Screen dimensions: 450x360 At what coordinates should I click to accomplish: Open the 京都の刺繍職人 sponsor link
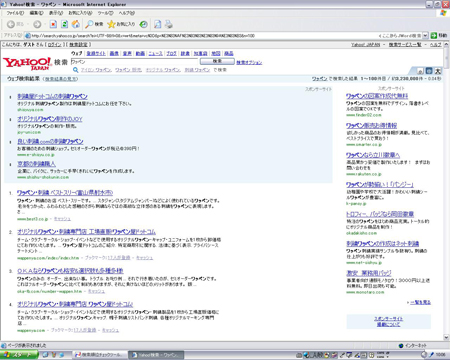point(36,164)
